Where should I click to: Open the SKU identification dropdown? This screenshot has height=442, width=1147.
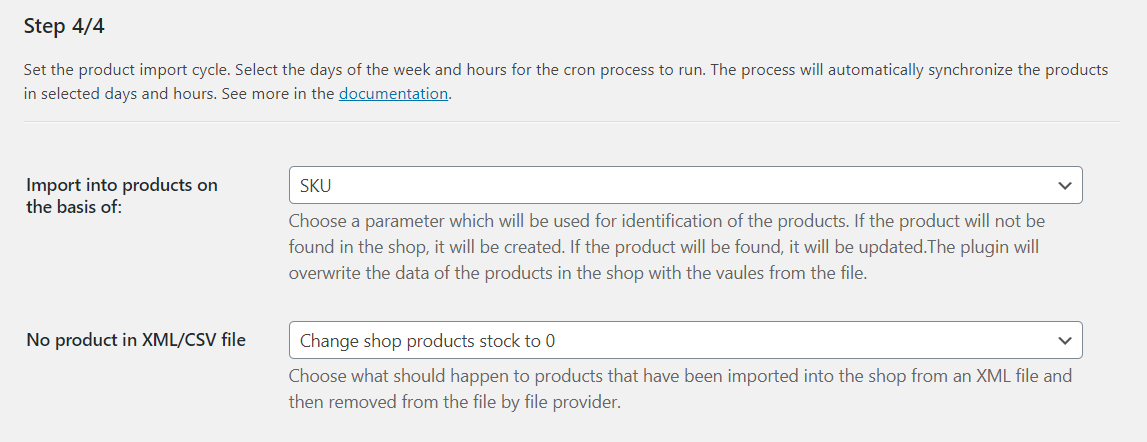(x=685, y=185)
